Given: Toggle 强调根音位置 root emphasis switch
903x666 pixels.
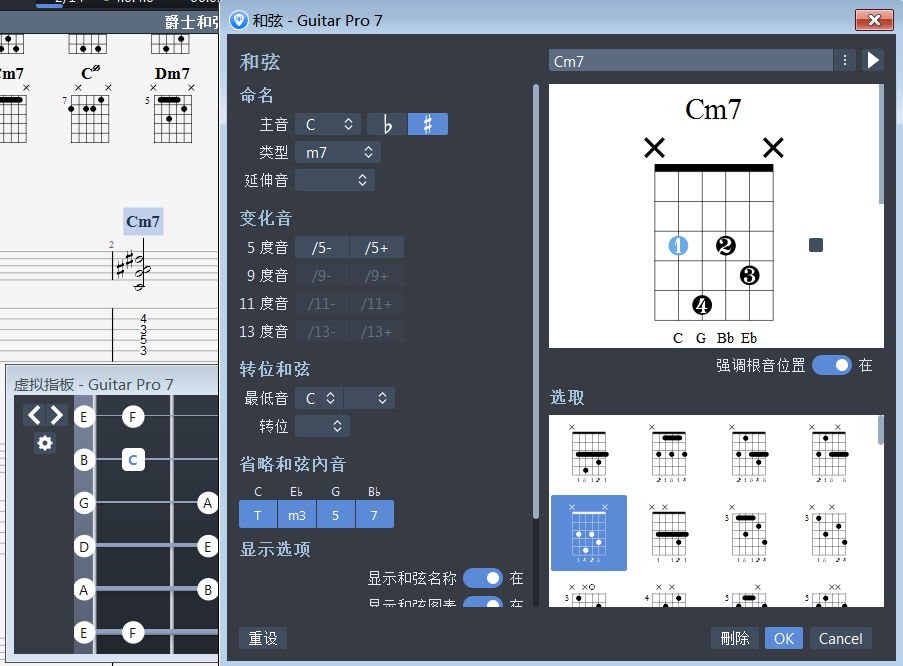Looking at the screenshot, I should (831, 367).
